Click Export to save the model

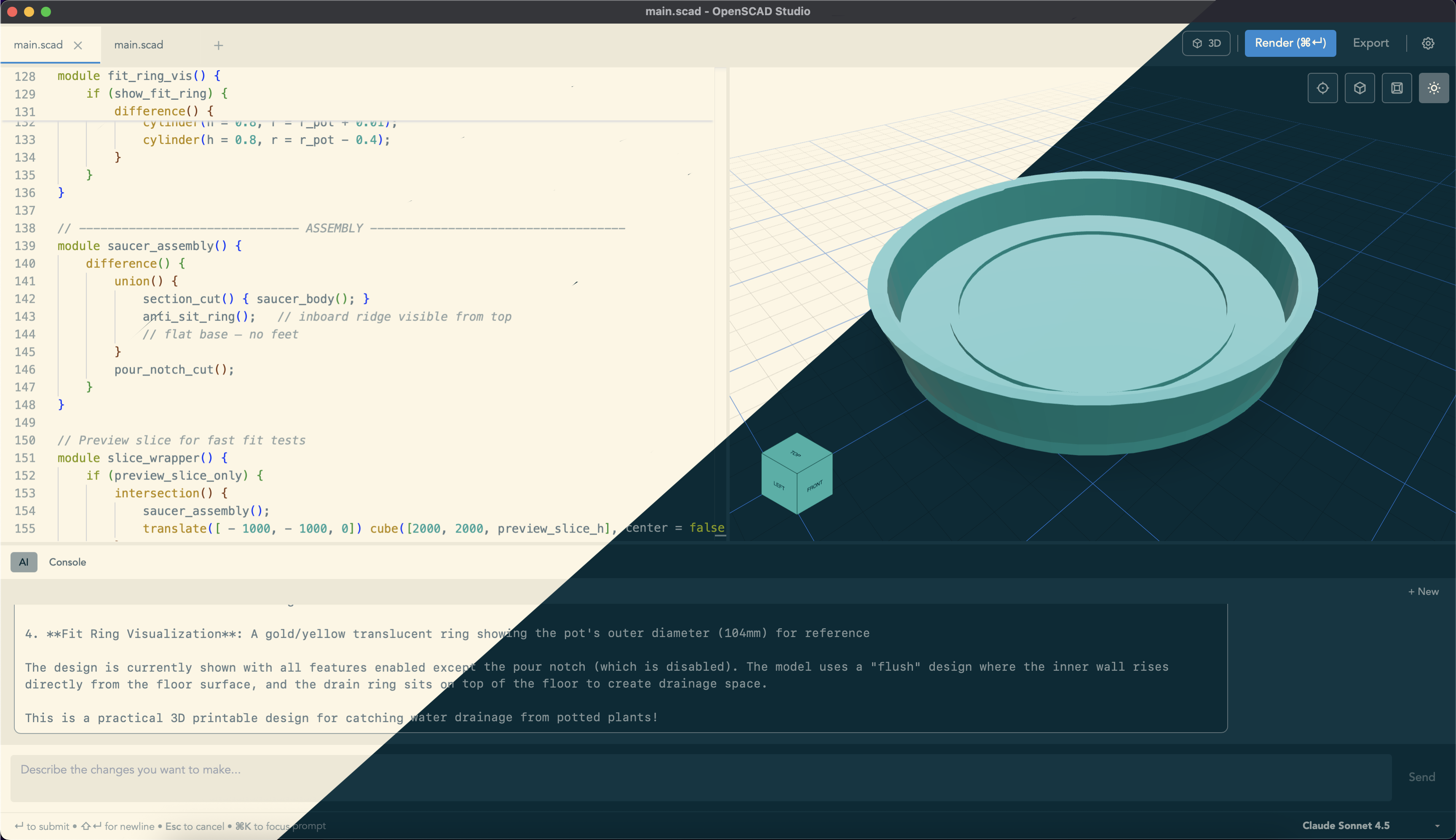[1370, 43]
